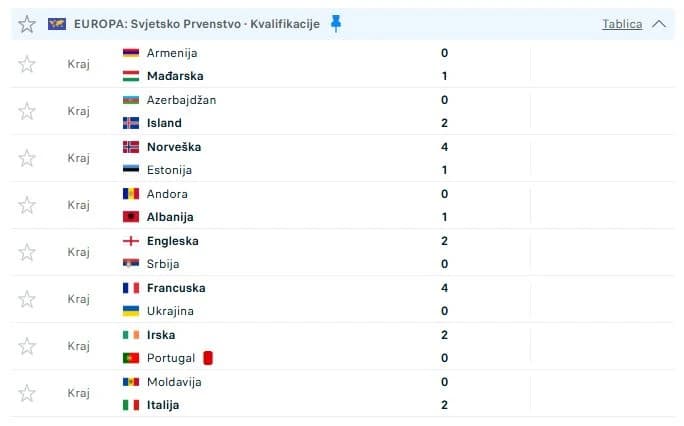The width and height of the screenshot is (684, 426).
Task: Click the Albanija flag icon
Action: coord(130,217)
